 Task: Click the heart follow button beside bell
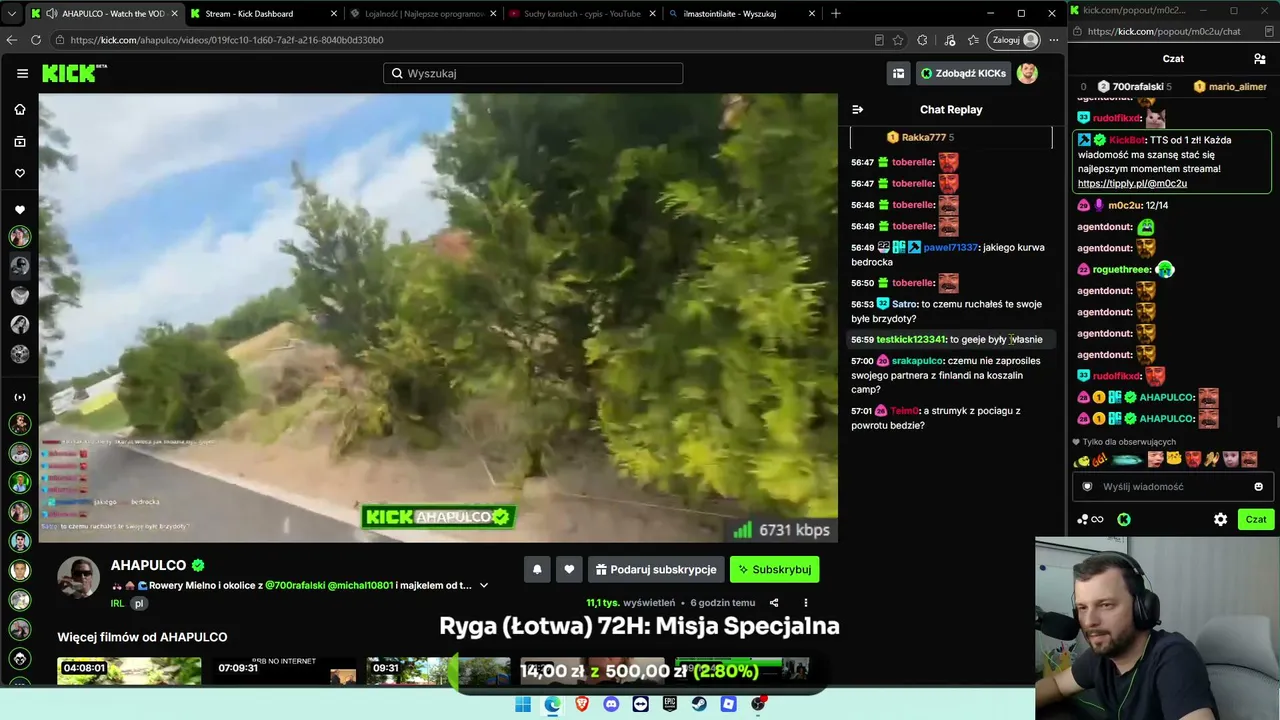click(x=569, y=569)
